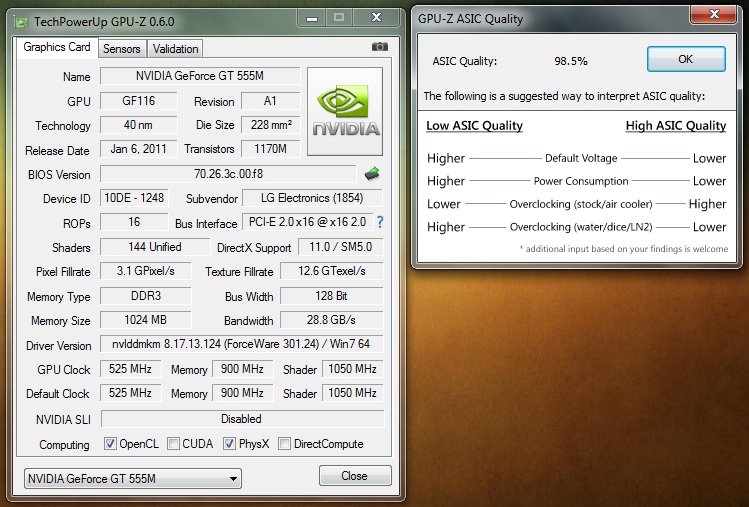This screenshot has height=507, width=749.
Task: Click the Technology field showing 40 nm
Action: click(x=139, y=125)
